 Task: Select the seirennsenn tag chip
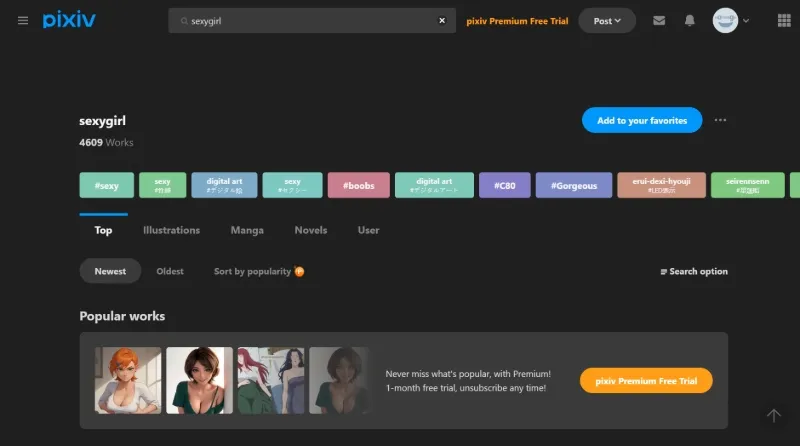click(747, 185)
